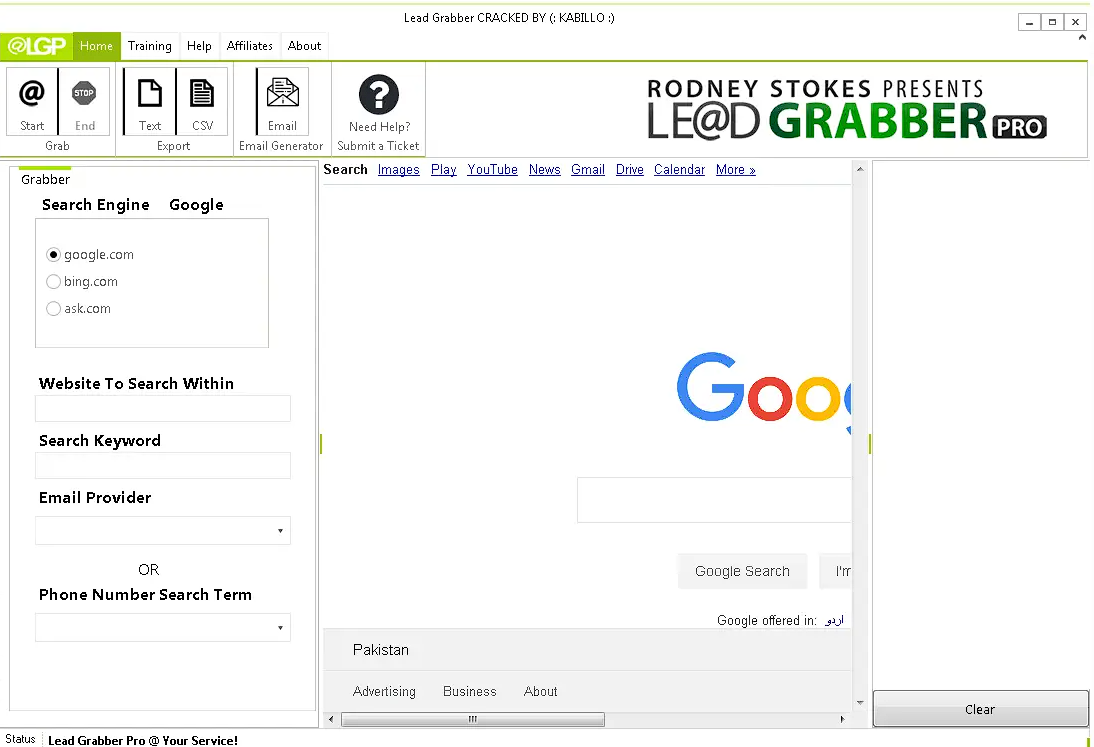
Task: Open the Training tab
Action: [149, 46]
